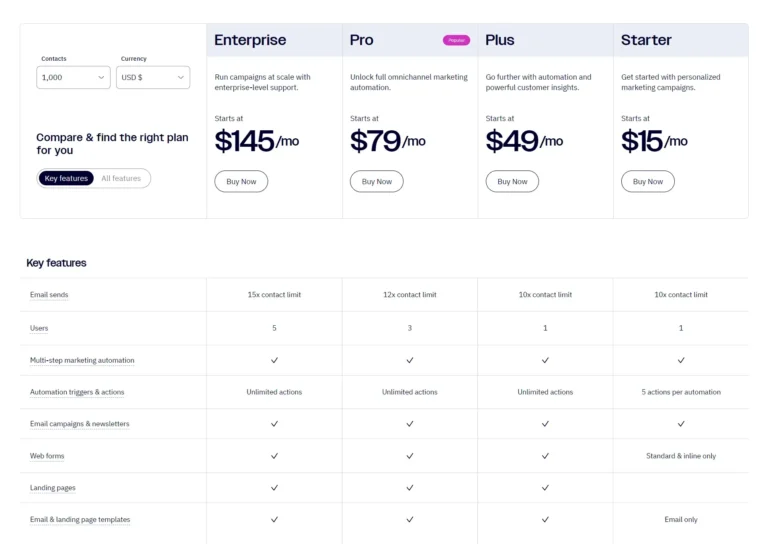Click Buy Now under the $15 Starter plan
The image size is (768, 544).
pos(648,182)
